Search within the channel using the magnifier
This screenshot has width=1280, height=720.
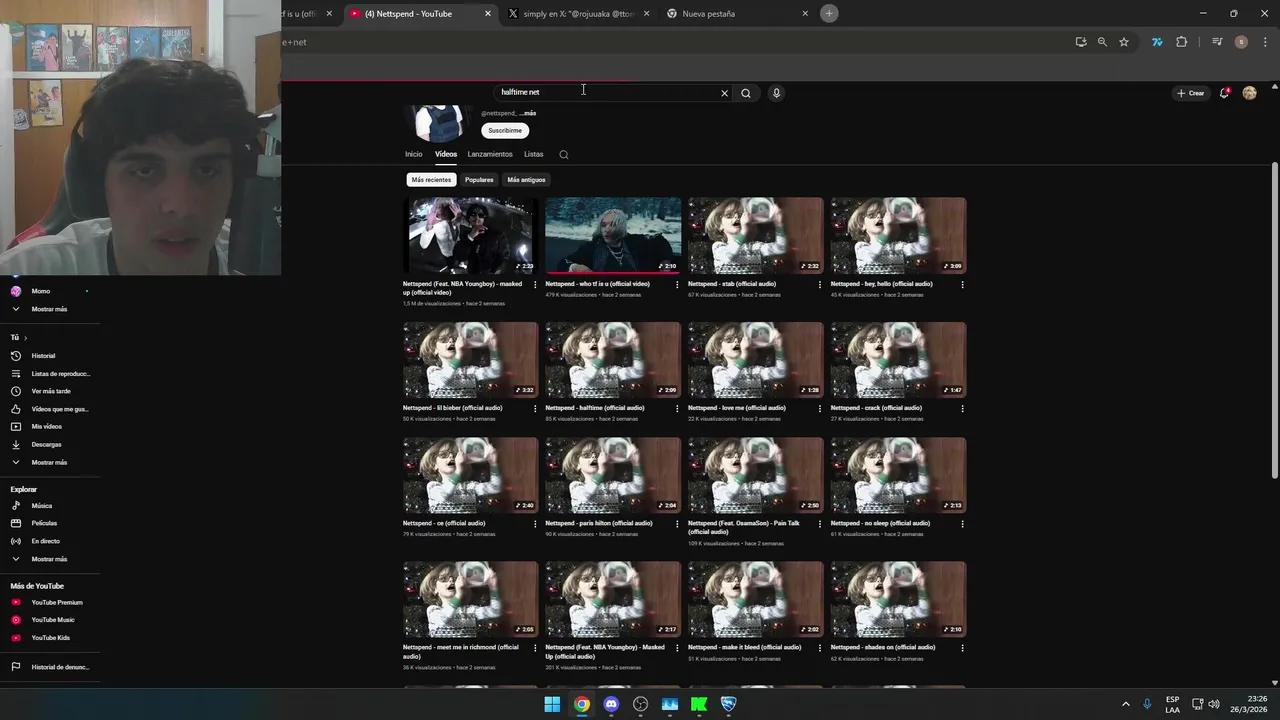tap(564, 155)
